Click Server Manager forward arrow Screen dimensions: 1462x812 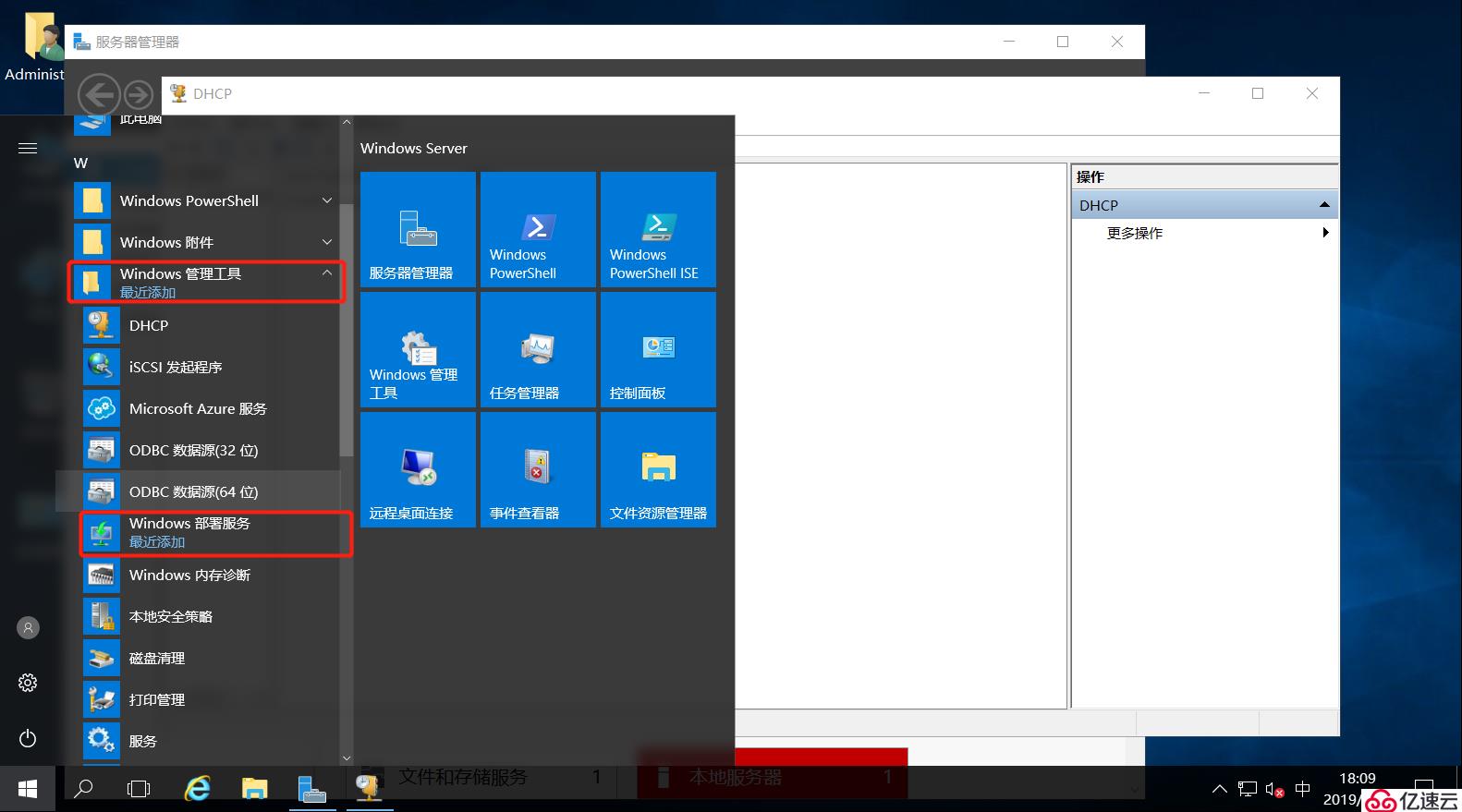pos(139,94)
